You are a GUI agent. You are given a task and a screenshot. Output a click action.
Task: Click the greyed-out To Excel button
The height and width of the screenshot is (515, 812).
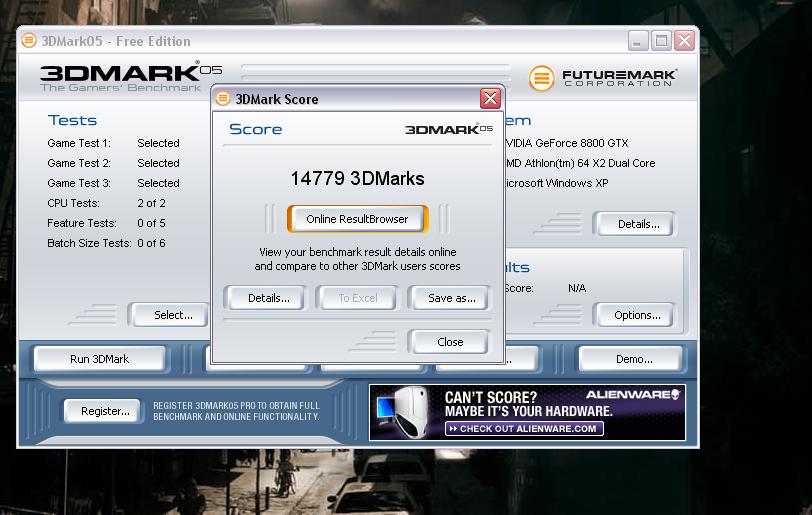358,298
